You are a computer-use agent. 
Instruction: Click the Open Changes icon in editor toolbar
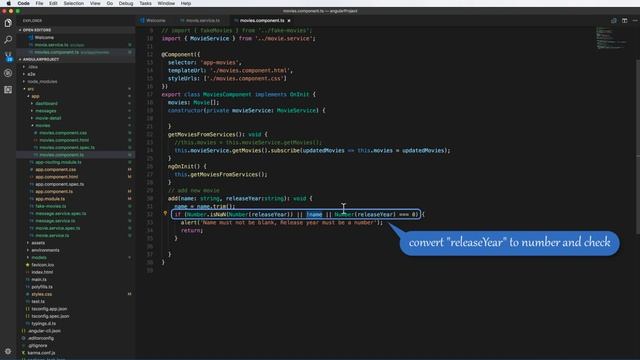coord(613,20)
